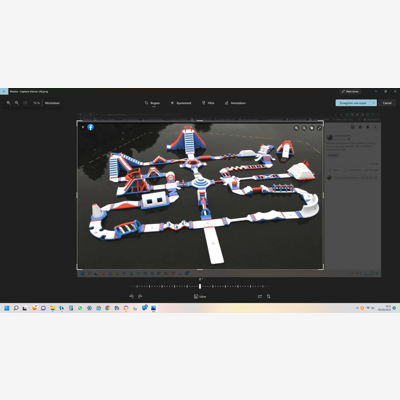400x400 pixels.
Task: Open the Libre aspect ratio dropdown
Action: click(200, 296)
